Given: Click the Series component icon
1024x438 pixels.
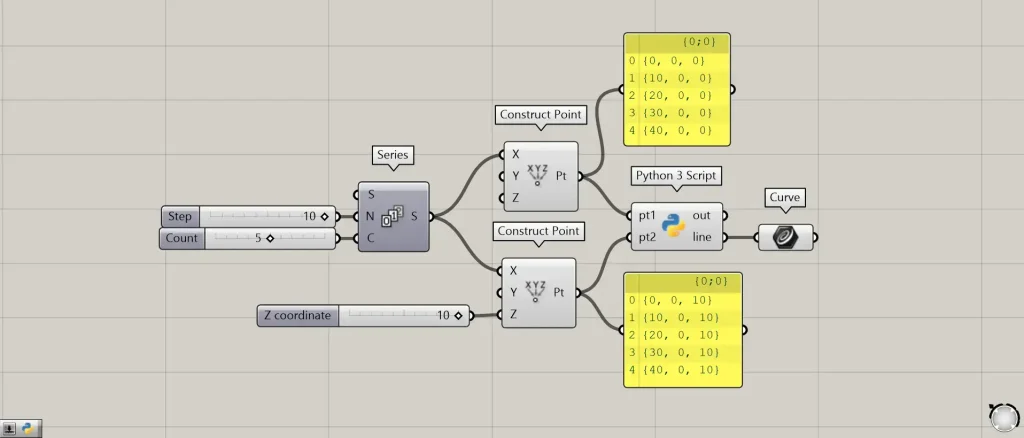Looking at the screenshot, I should 393,215.
